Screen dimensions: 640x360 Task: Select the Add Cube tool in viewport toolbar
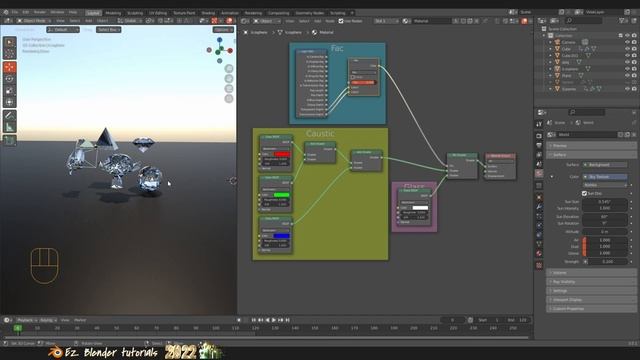point(10,141)
